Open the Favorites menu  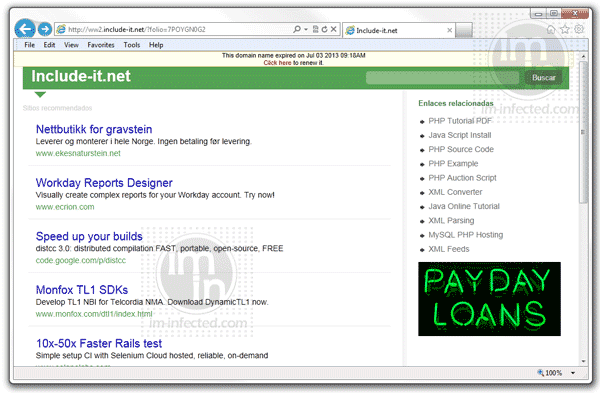(101, 45)
